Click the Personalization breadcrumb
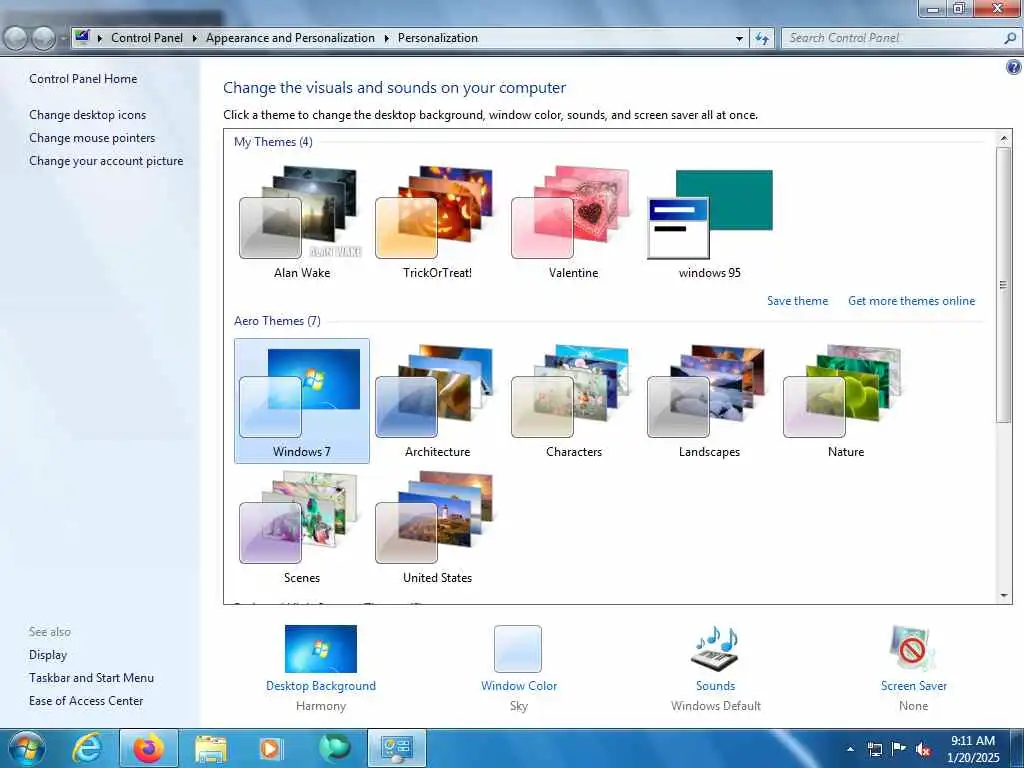This screenshot has width=1024, height=768. pyautogui.click(x=438, y=38)
